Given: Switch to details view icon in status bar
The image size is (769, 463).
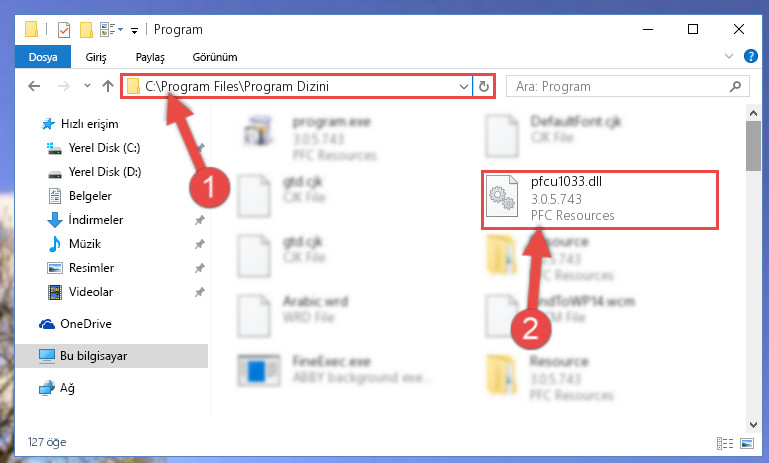Looking at the screenshot, I should tap(725, 443).
